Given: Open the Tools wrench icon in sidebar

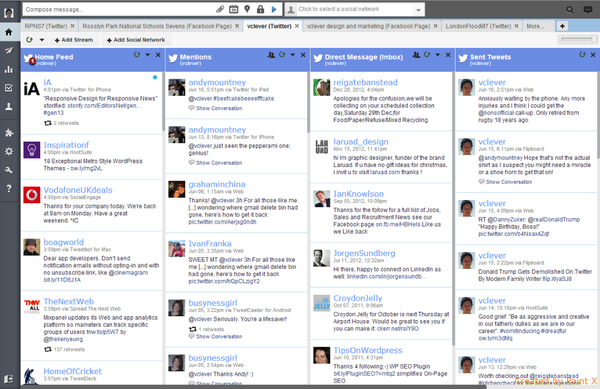Looking at the screenshot, I should coord(9,170).
